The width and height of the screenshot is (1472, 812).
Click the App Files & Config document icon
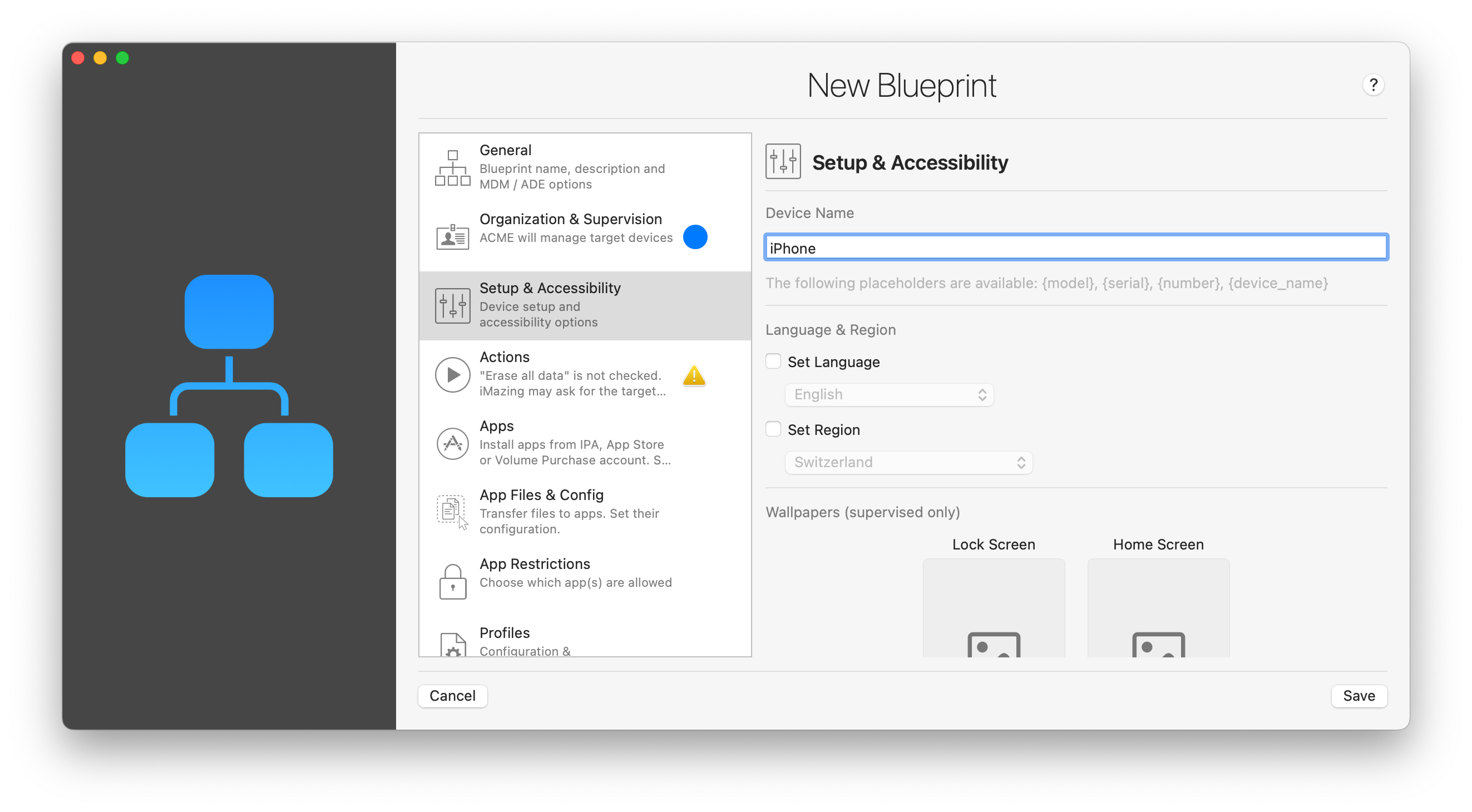[x=452, y=513]
